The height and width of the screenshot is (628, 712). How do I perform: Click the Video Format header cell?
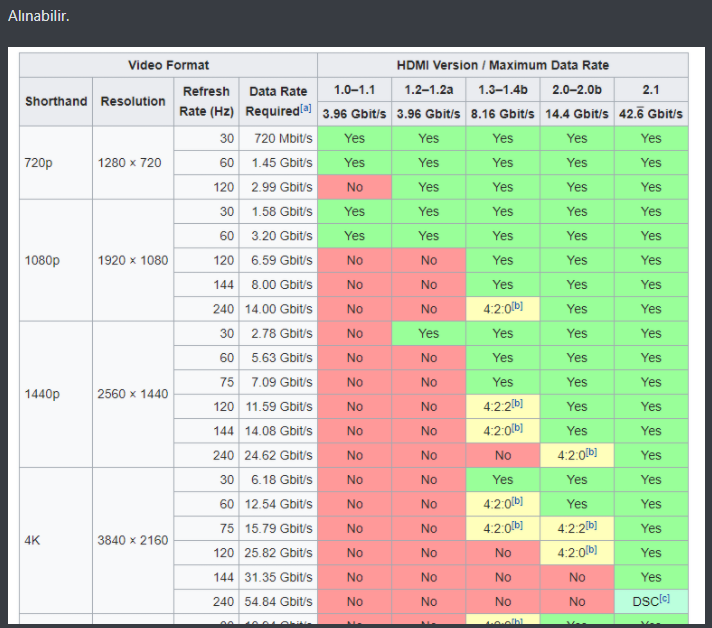click(x=168, y=65)
